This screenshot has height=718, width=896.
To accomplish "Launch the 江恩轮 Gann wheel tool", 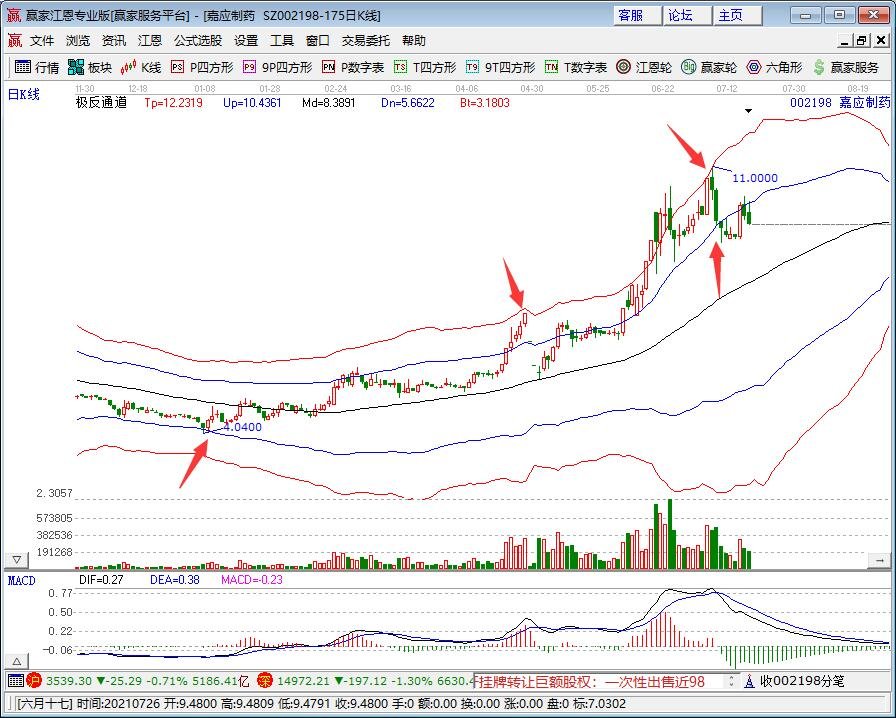I will click(644, 67).
